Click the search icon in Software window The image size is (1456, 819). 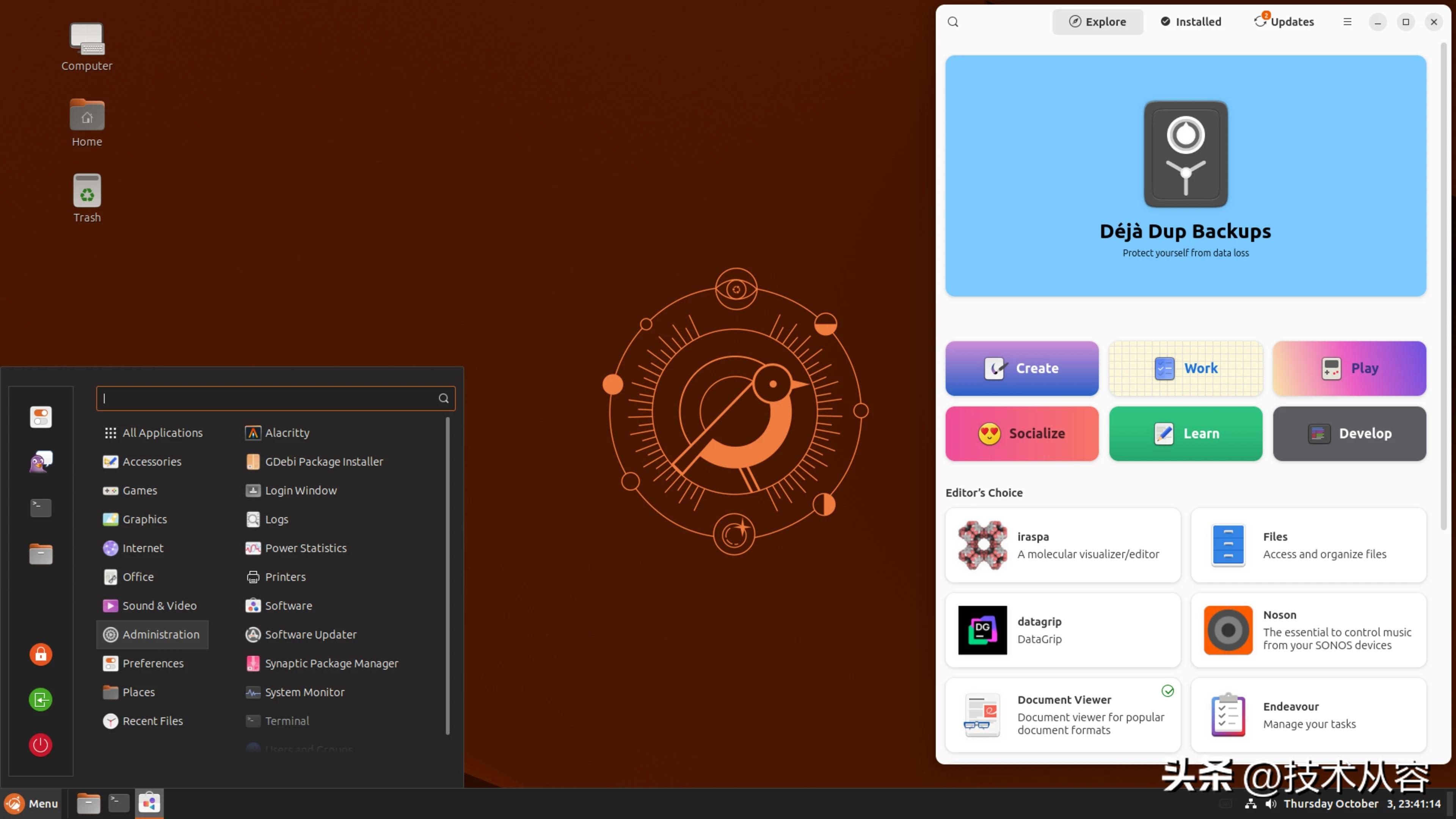pos(953,22)
